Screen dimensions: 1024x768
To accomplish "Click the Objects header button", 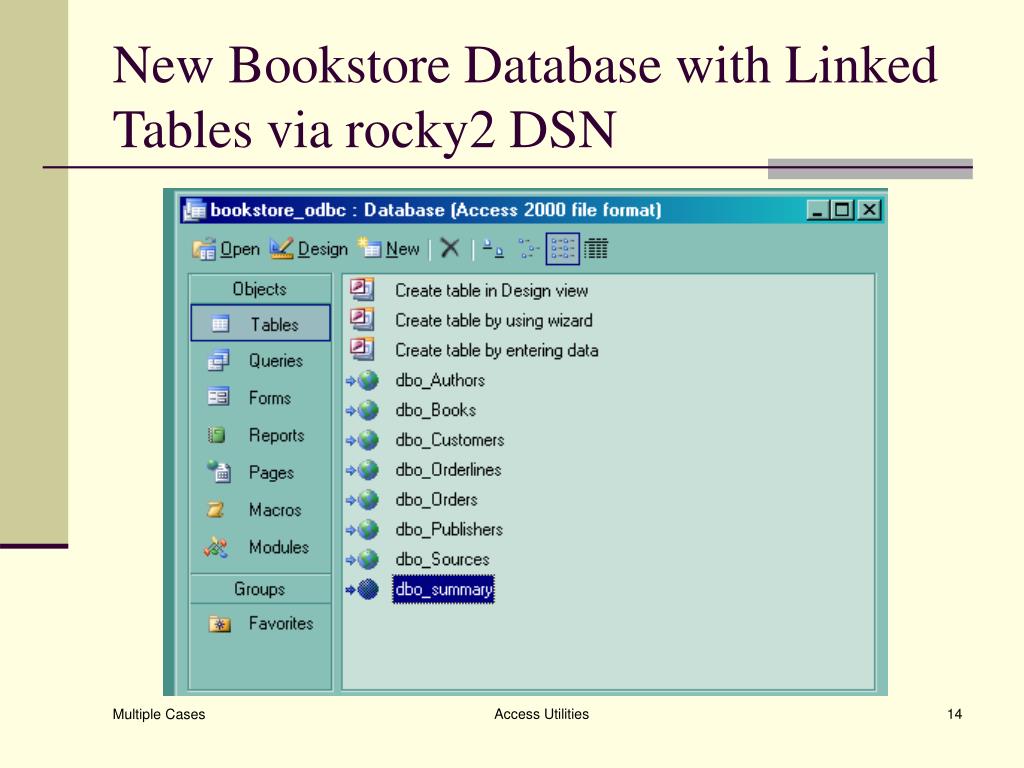I will [x=260, y=289].
